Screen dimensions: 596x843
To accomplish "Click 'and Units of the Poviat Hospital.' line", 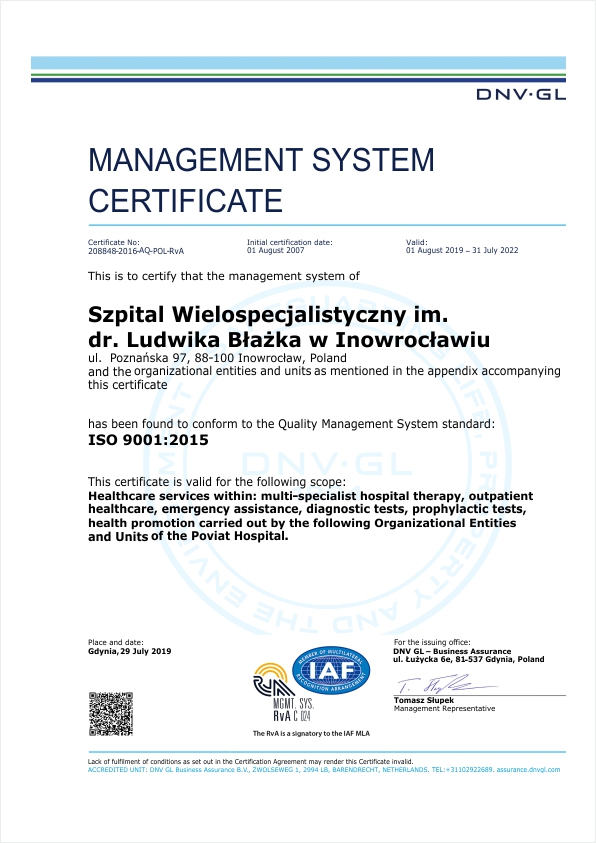I will (188, 537).
